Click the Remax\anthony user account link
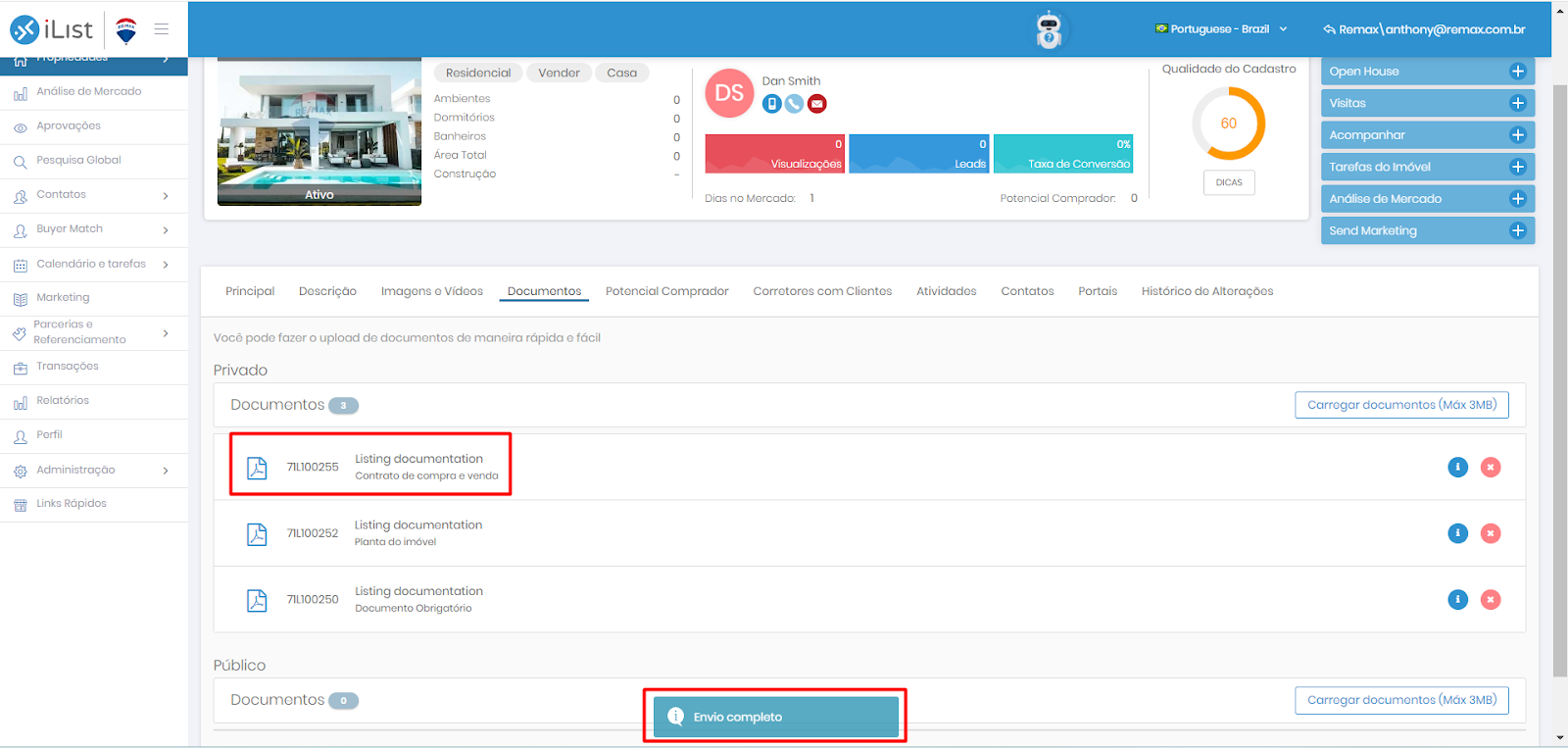This screenshot has height=748, width=1568. [x=1424, y=29]
